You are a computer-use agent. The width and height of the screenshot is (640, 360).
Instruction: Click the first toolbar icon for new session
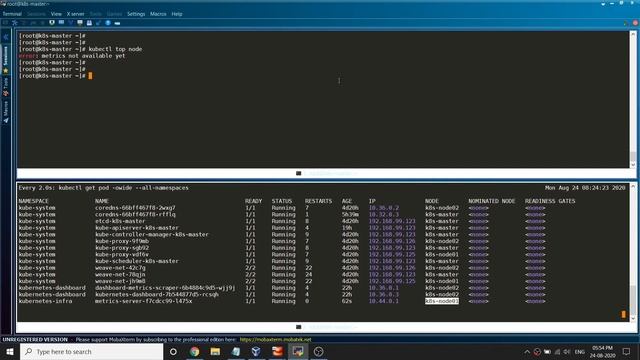coord(5,23)
